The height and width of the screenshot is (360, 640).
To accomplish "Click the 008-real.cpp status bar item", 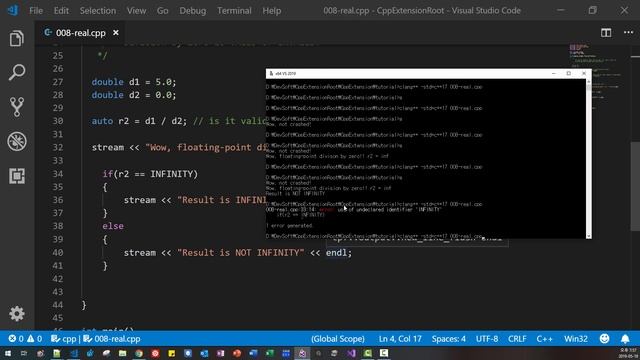I will [112, 339].
